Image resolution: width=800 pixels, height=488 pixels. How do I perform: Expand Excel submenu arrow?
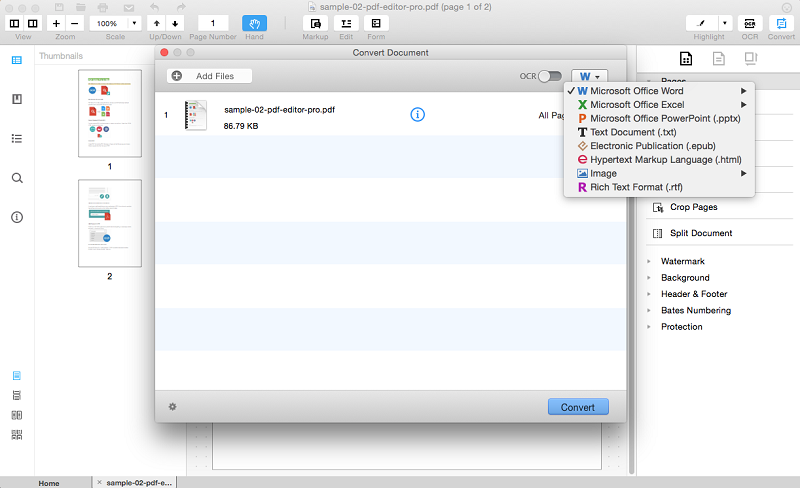pyautogui.click(x=744, y=105)
